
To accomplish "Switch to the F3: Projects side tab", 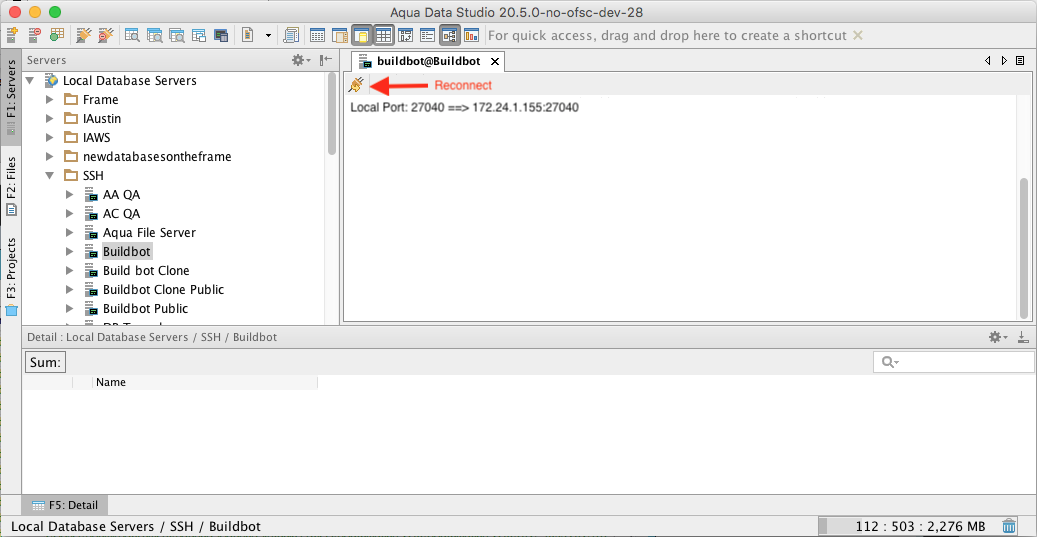I will [11, 276].
